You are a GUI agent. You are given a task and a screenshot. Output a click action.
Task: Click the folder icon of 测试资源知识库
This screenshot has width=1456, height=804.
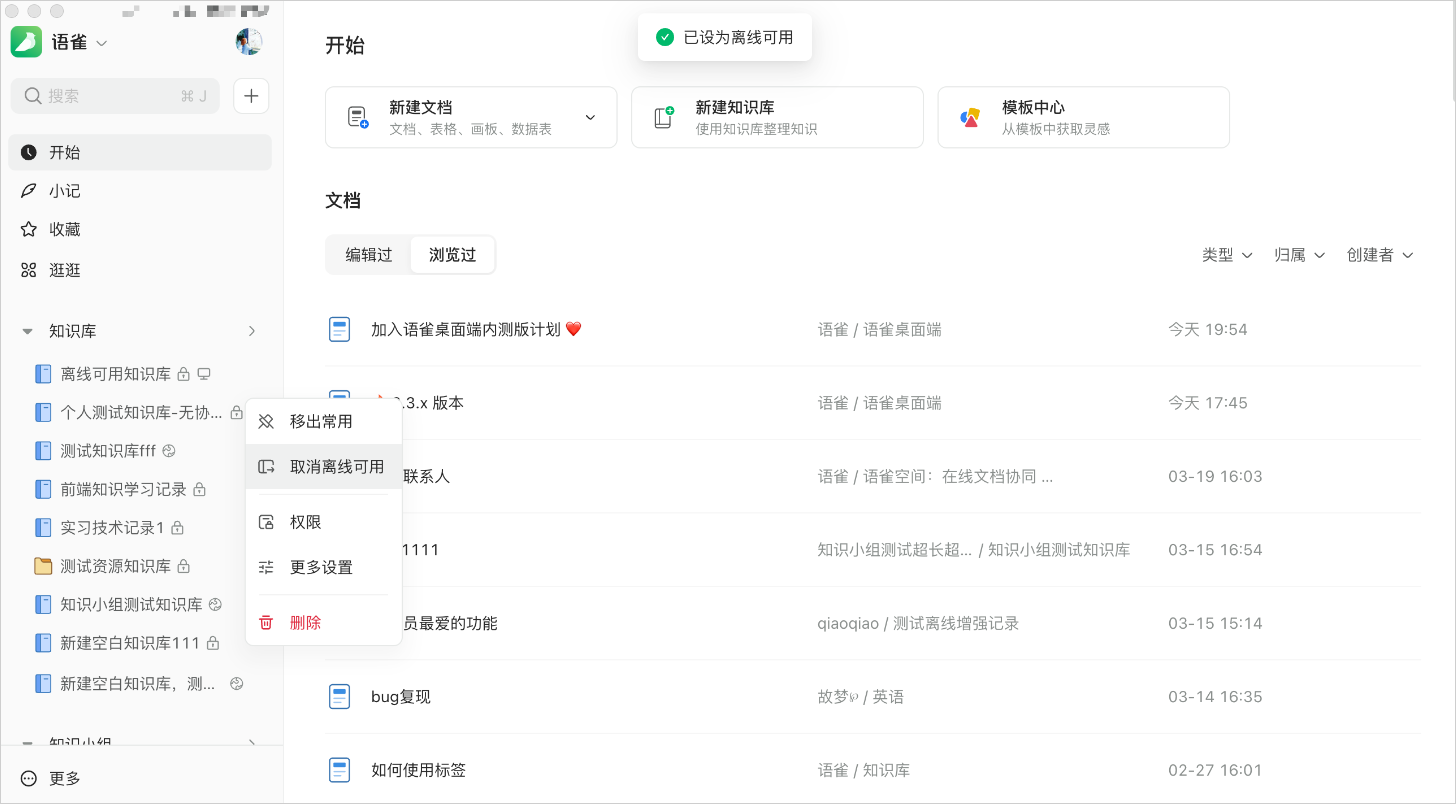coord(43,566)
